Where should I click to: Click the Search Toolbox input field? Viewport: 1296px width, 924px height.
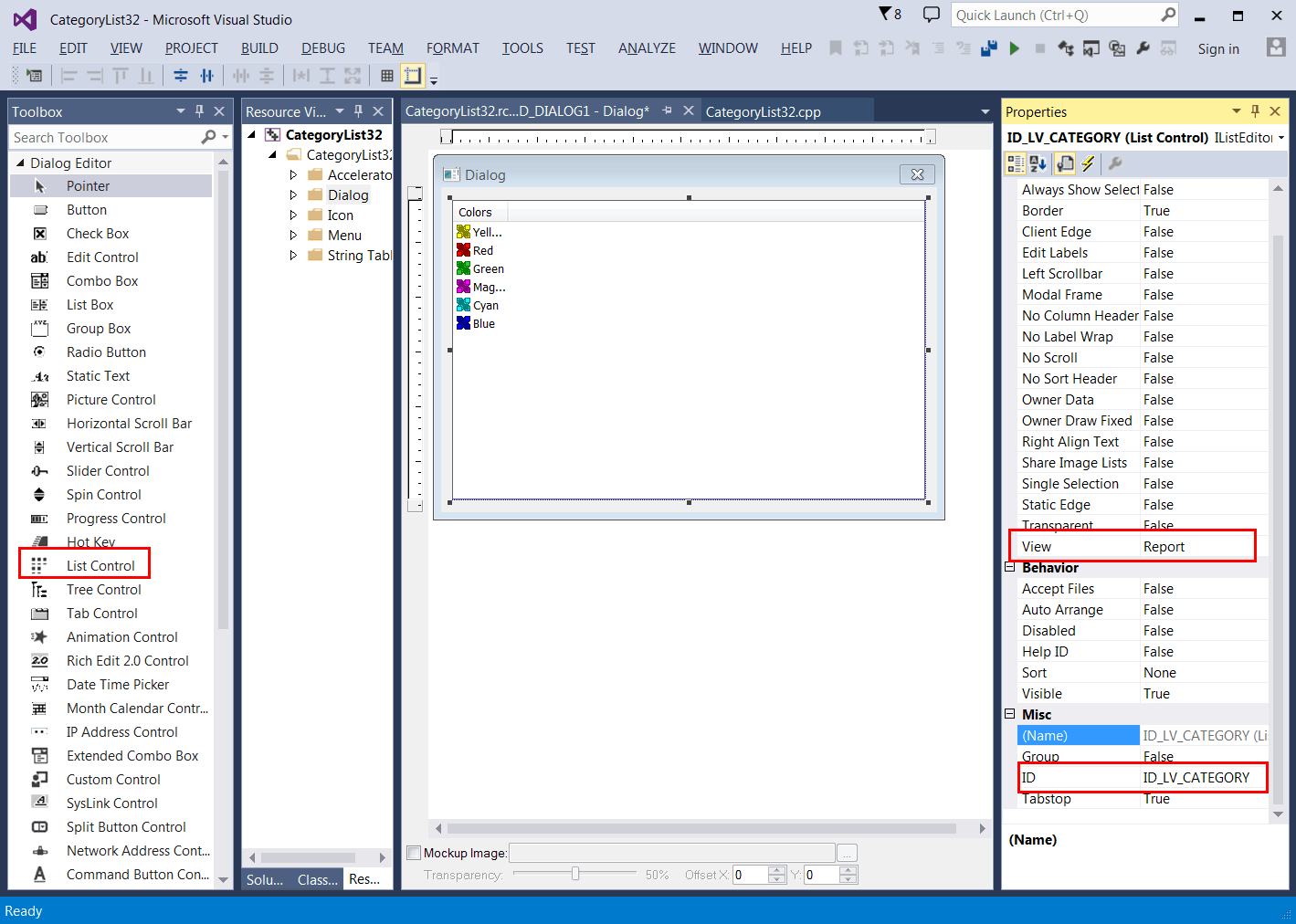coord(105,138)
